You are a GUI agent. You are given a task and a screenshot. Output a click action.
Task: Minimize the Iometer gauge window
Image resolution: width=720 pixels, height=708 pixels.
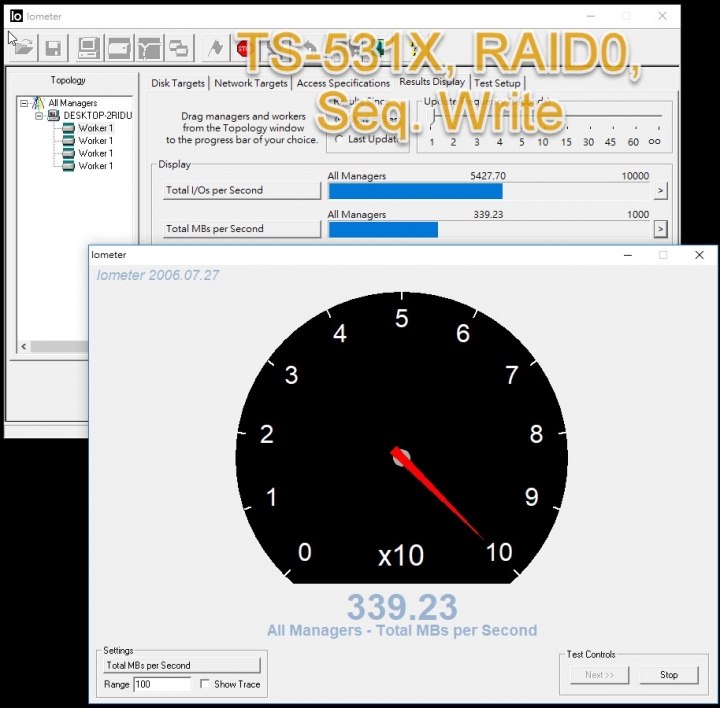(628, 255)
